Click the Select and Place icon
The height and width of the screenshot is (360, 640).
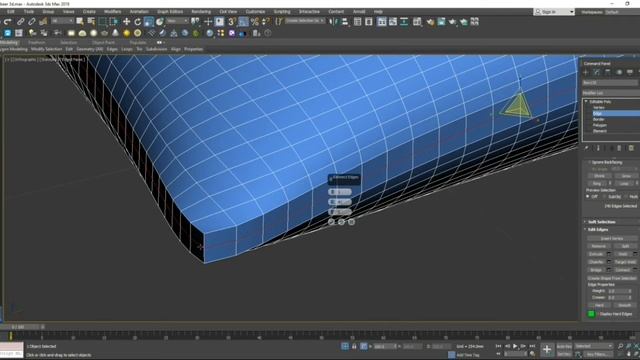pos(160,22)
